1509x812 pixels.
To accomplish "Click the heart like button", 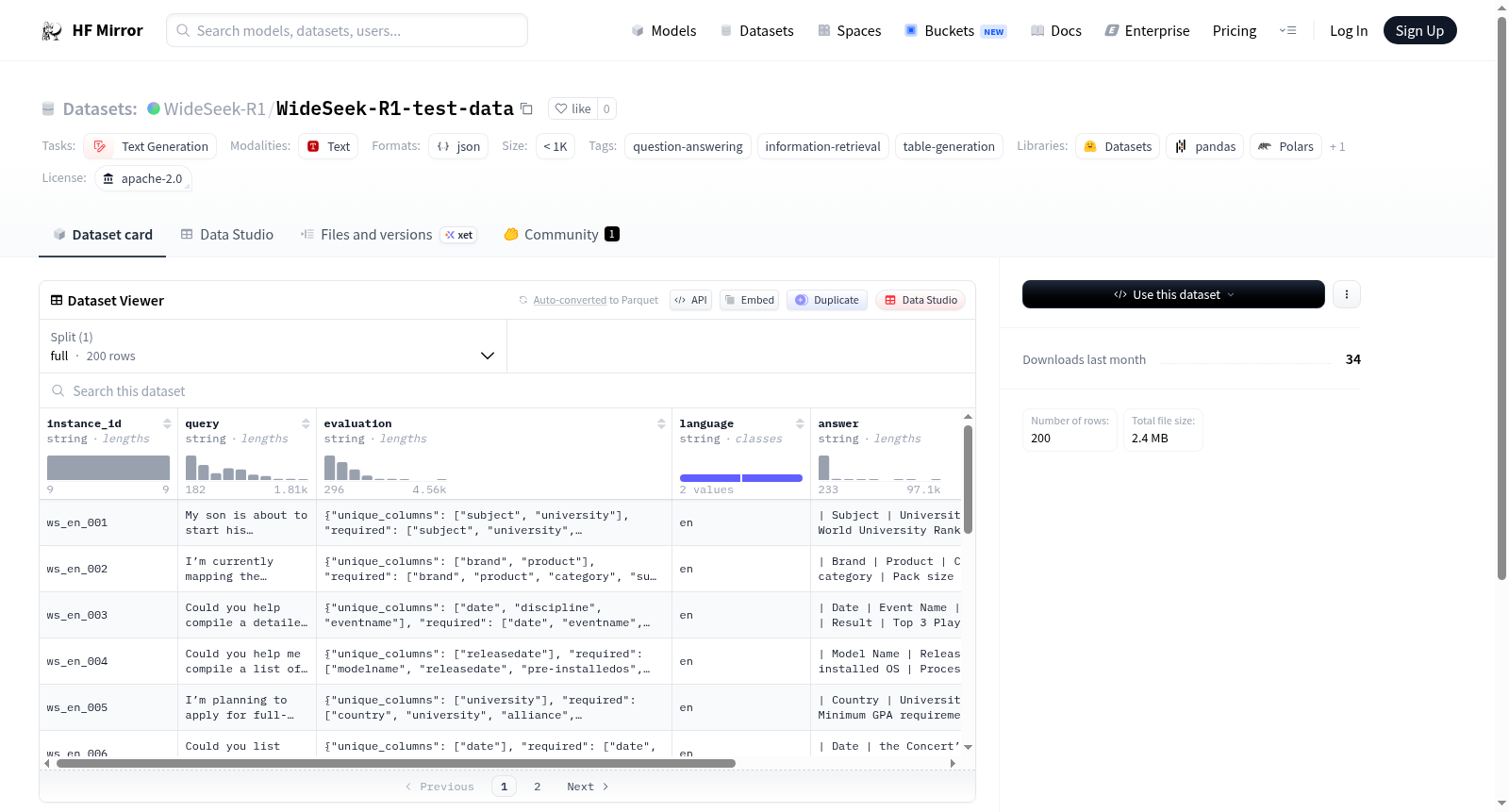I will click(572, 109).
